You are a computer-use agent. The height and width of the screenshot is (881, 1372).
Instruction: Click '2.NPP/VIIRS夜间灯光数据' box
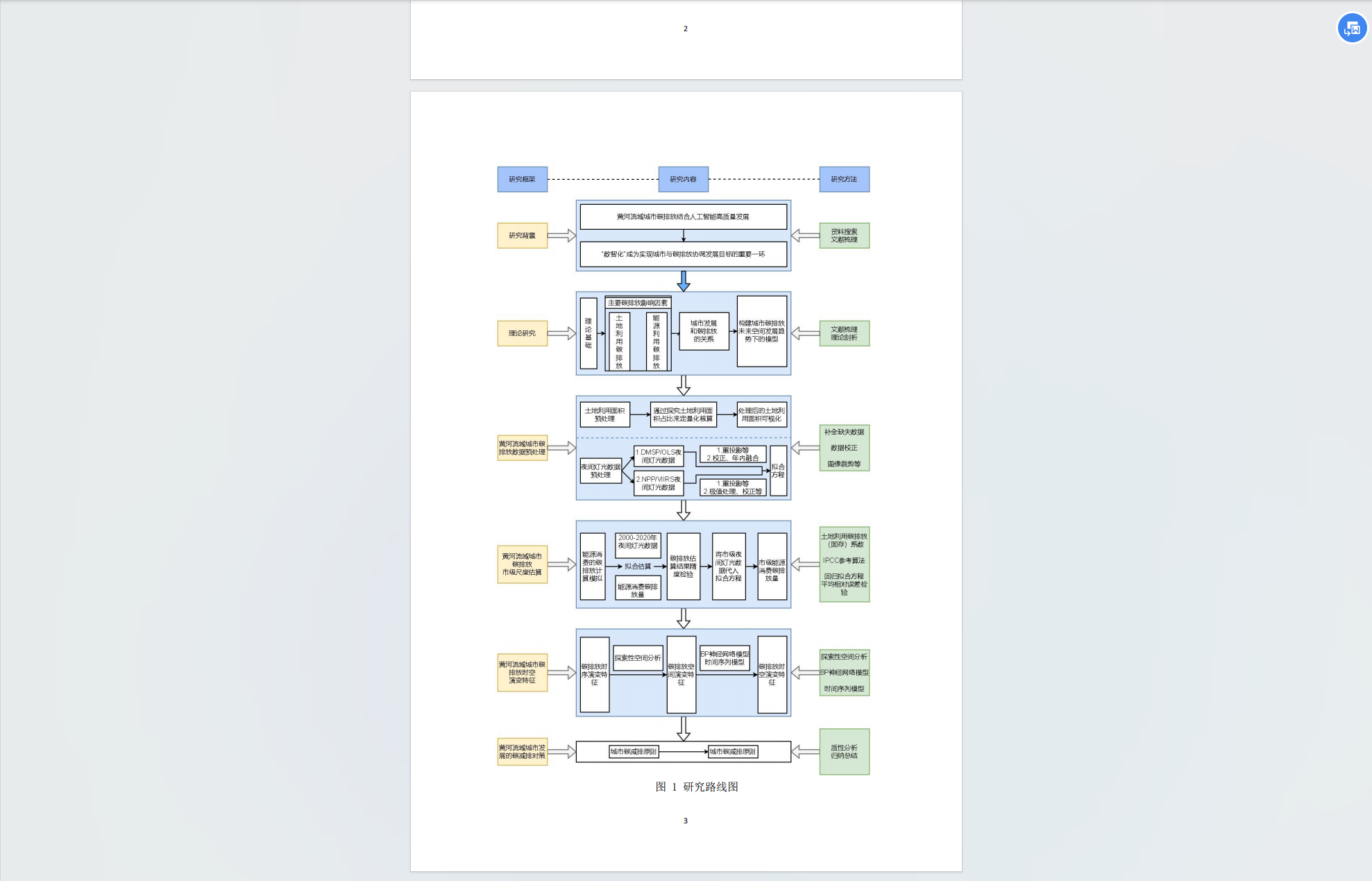(x=659, y=483)
